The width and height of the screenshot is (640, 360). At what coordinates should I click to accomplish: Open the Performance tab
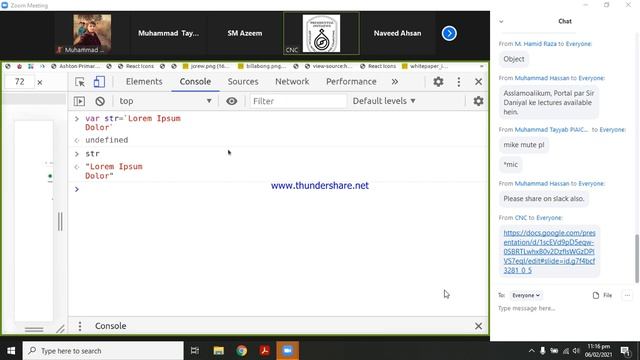click(x=351, y=82)
